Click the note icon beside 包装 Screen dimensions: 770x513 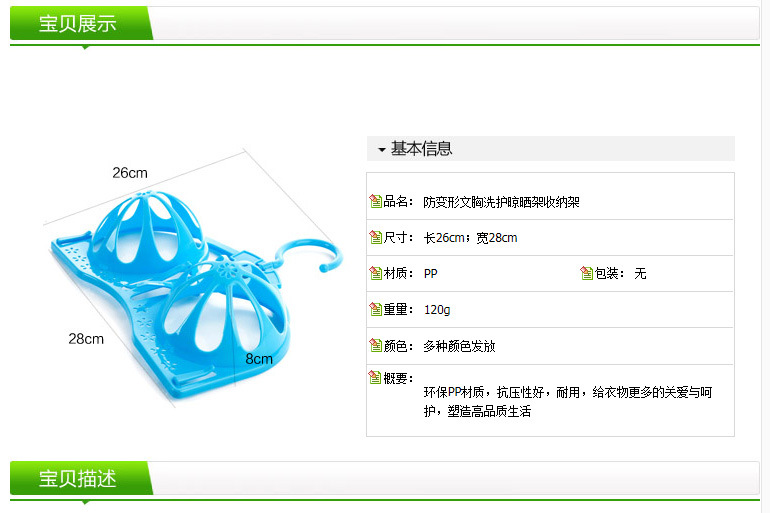tap(586, 273)
